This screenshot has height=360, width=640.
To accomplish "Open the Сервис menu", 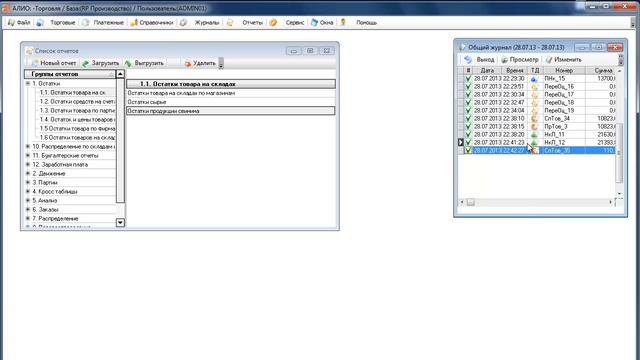I will (x=295, y=22).
